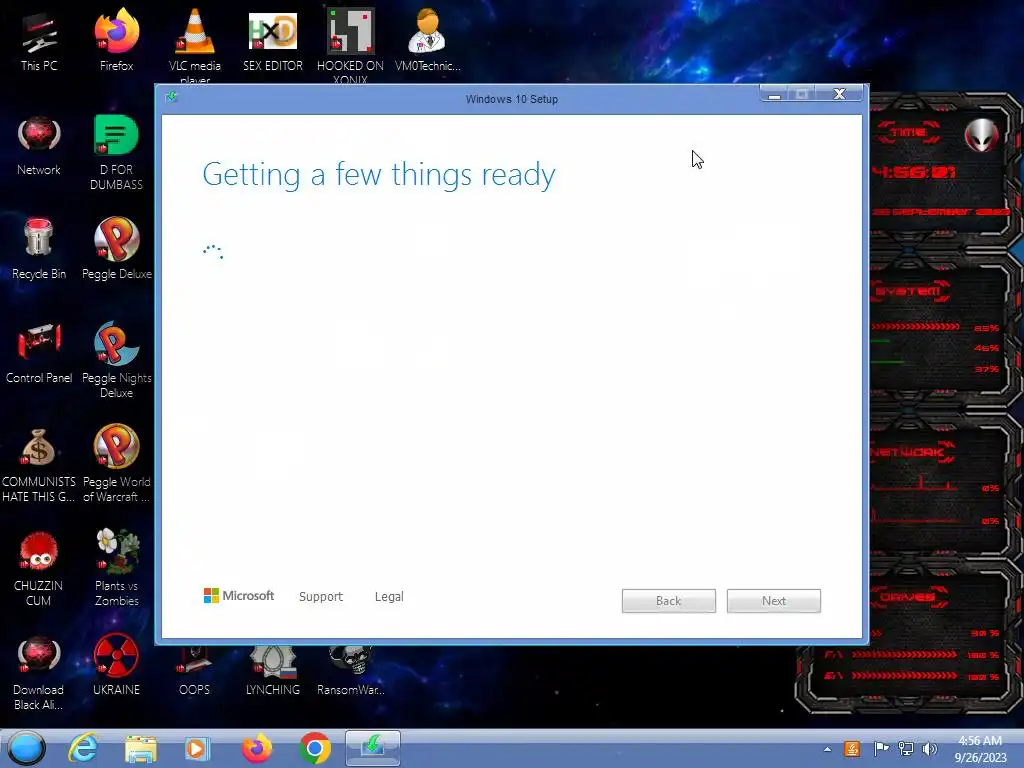Open the Support link in Setup

(321, 596)
